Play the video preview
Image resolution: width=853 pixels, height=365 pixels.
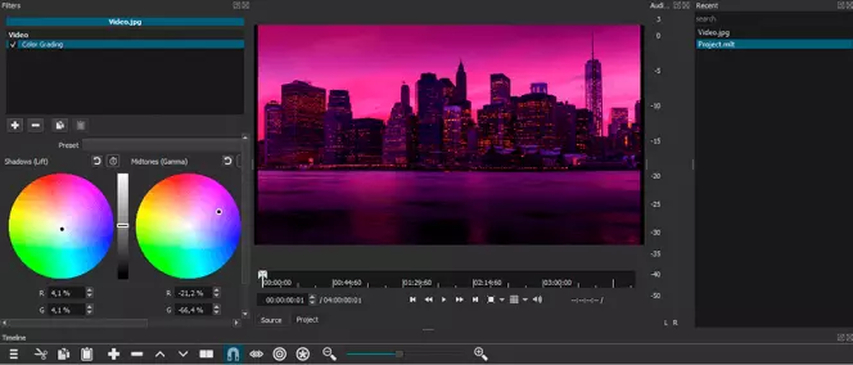point(444,300)
